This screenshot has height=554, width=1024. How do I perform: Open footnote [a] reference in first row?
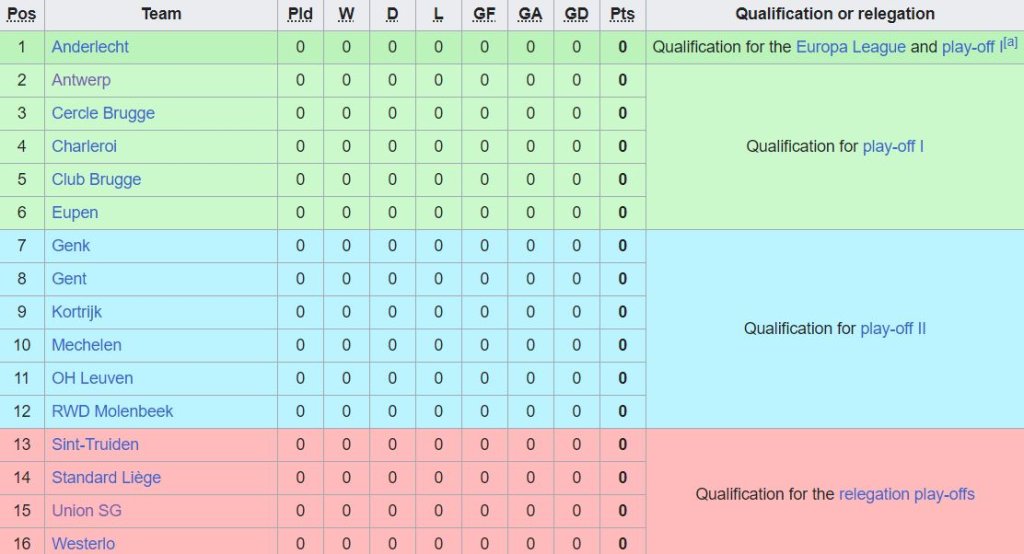coord(1011,42)
